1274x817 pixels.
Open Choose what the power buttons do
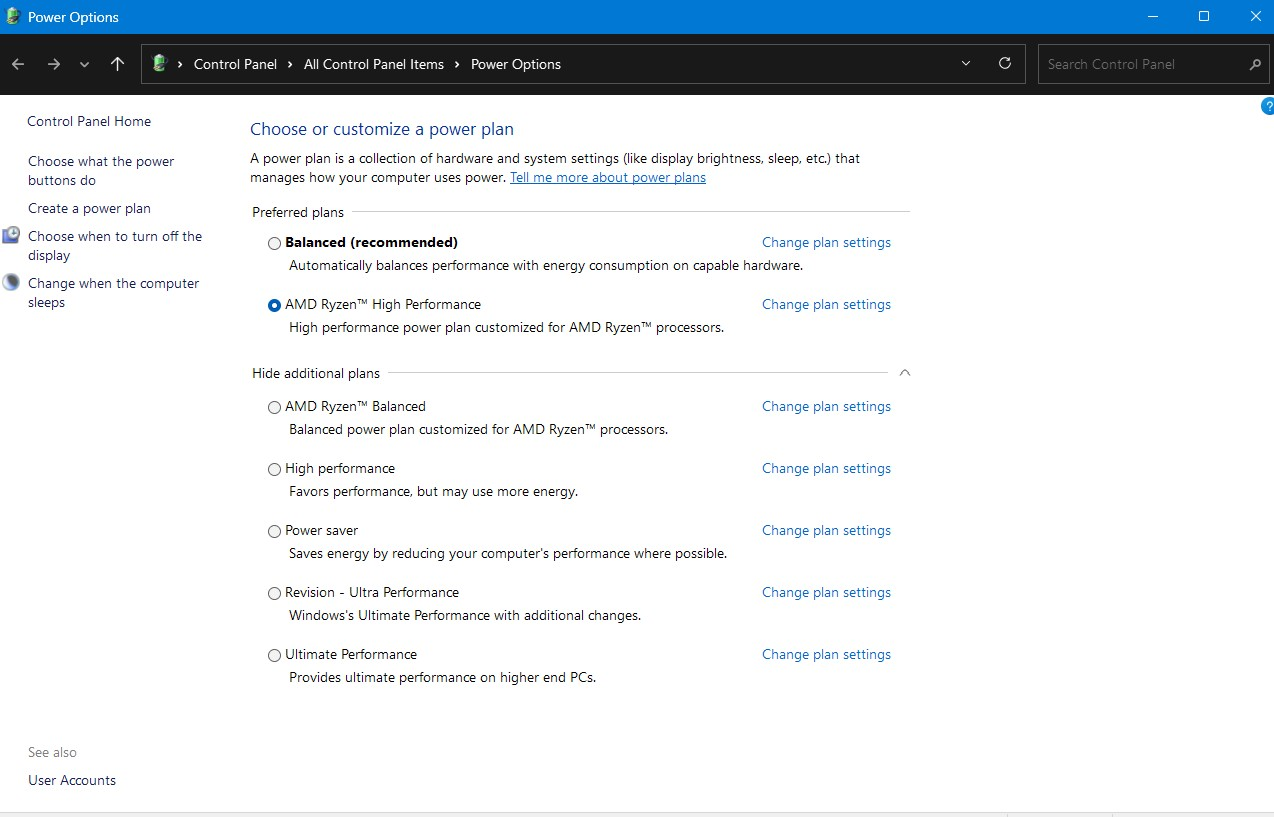tap(101, 171)
